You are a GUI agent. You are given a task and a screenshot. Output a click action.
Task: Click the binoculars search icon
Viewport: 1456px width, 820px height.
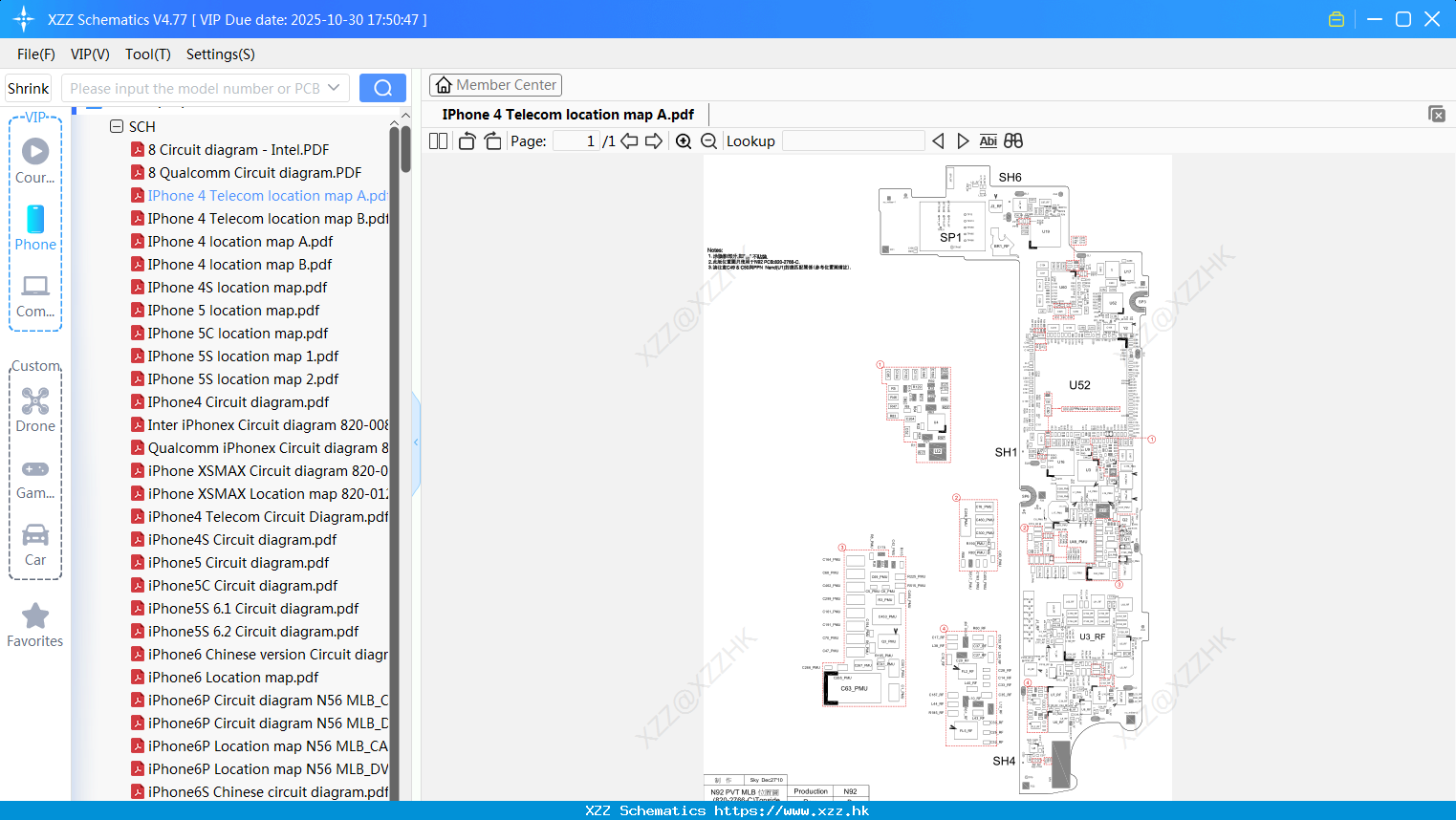tap(1013, 140)
